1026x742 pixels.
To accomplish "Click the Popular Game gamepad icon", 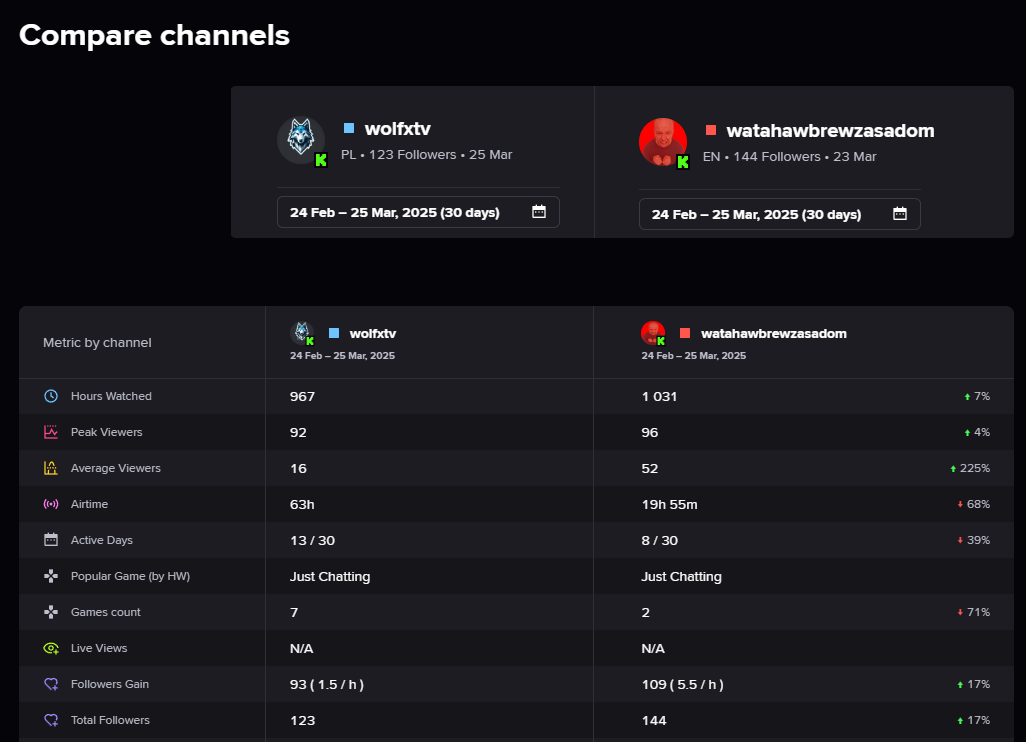I will click(x=51, y=576).
